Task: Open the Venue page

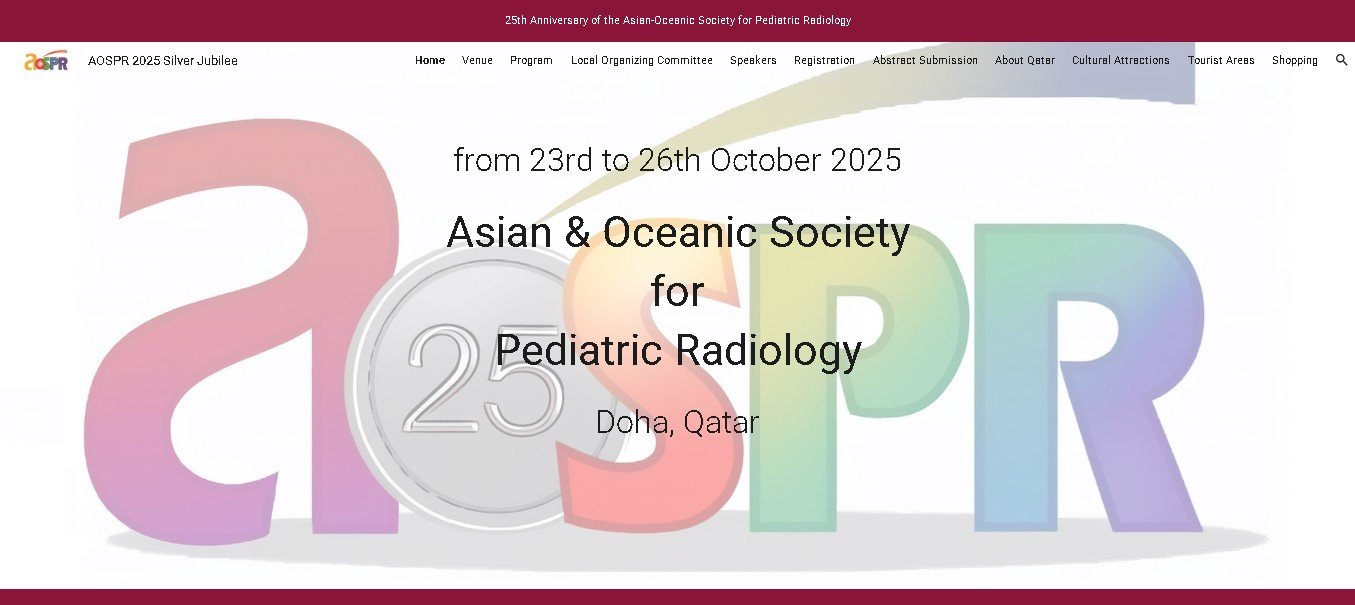Action: (x=477, y=60)
